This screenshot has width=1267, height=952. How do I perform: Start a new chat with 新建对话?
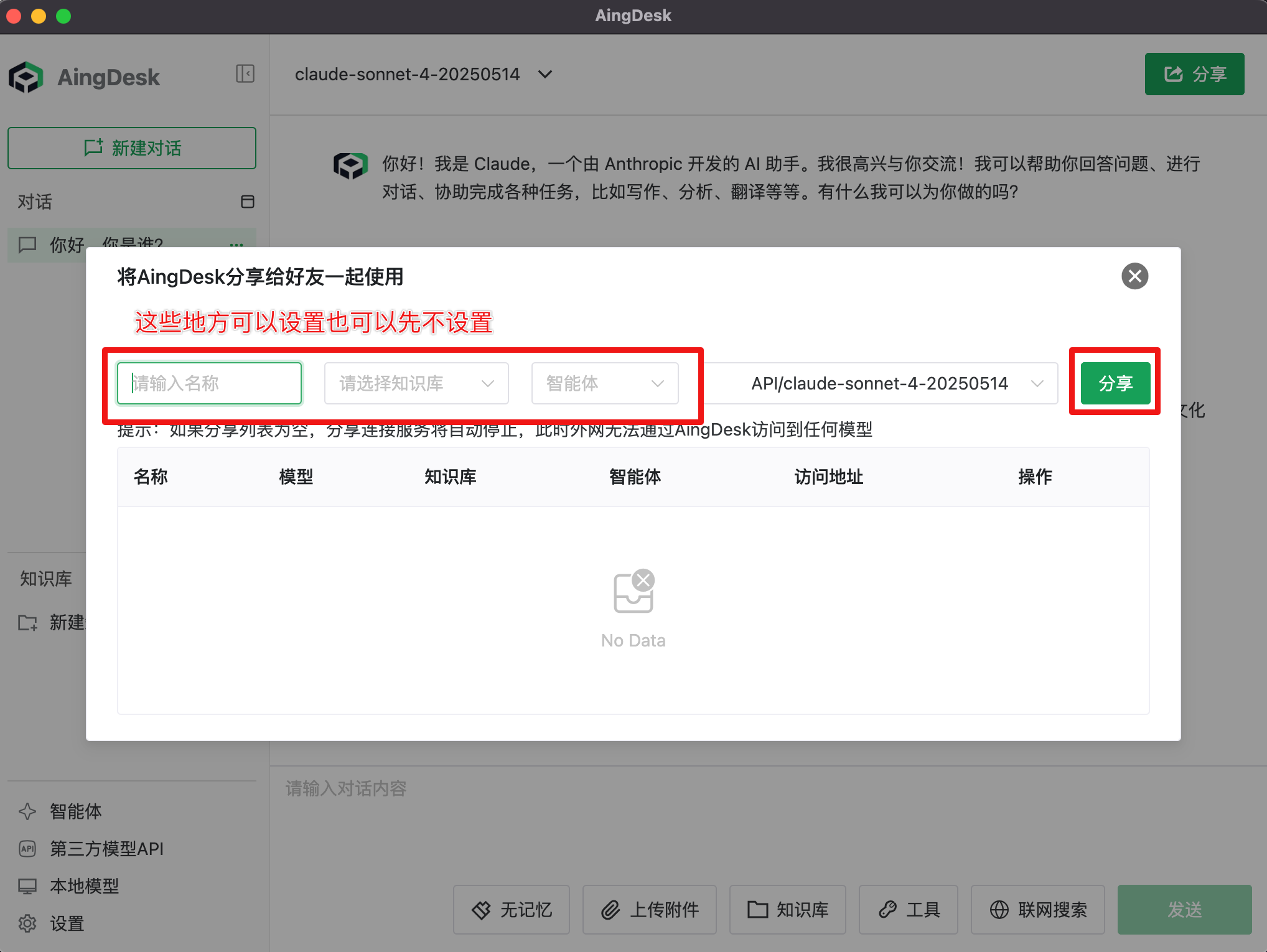131,148
